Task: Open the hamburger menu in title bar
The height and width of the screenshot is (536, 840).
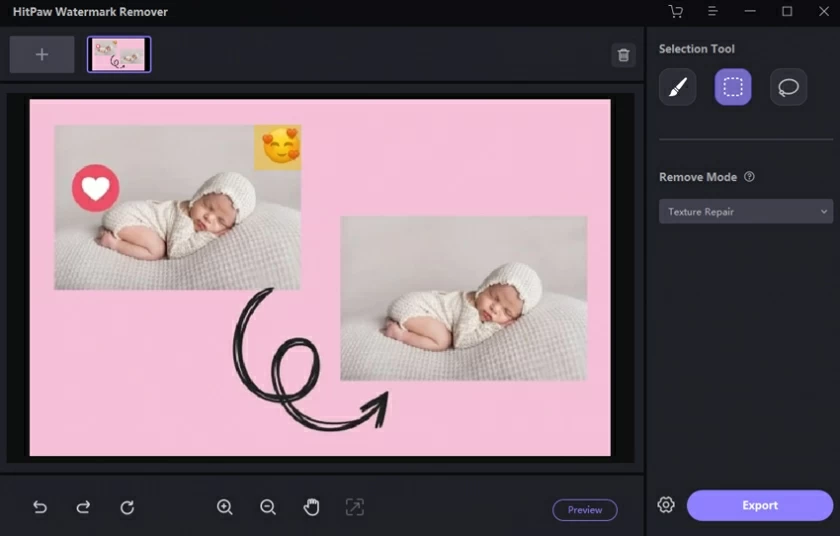Action: click(712, 11)
